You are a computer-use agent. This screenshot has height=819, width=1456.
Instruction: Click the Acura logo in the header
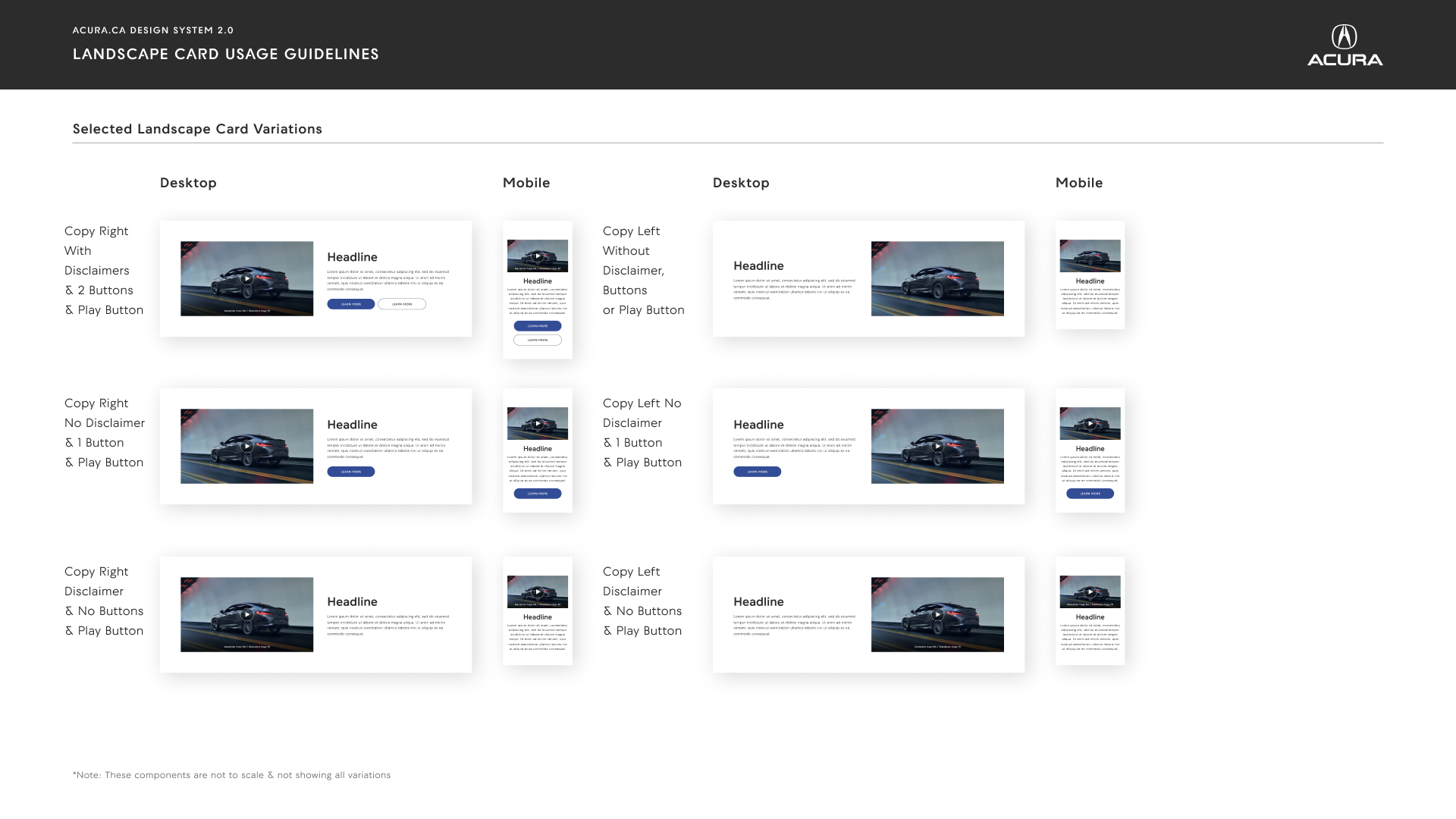1345,45
